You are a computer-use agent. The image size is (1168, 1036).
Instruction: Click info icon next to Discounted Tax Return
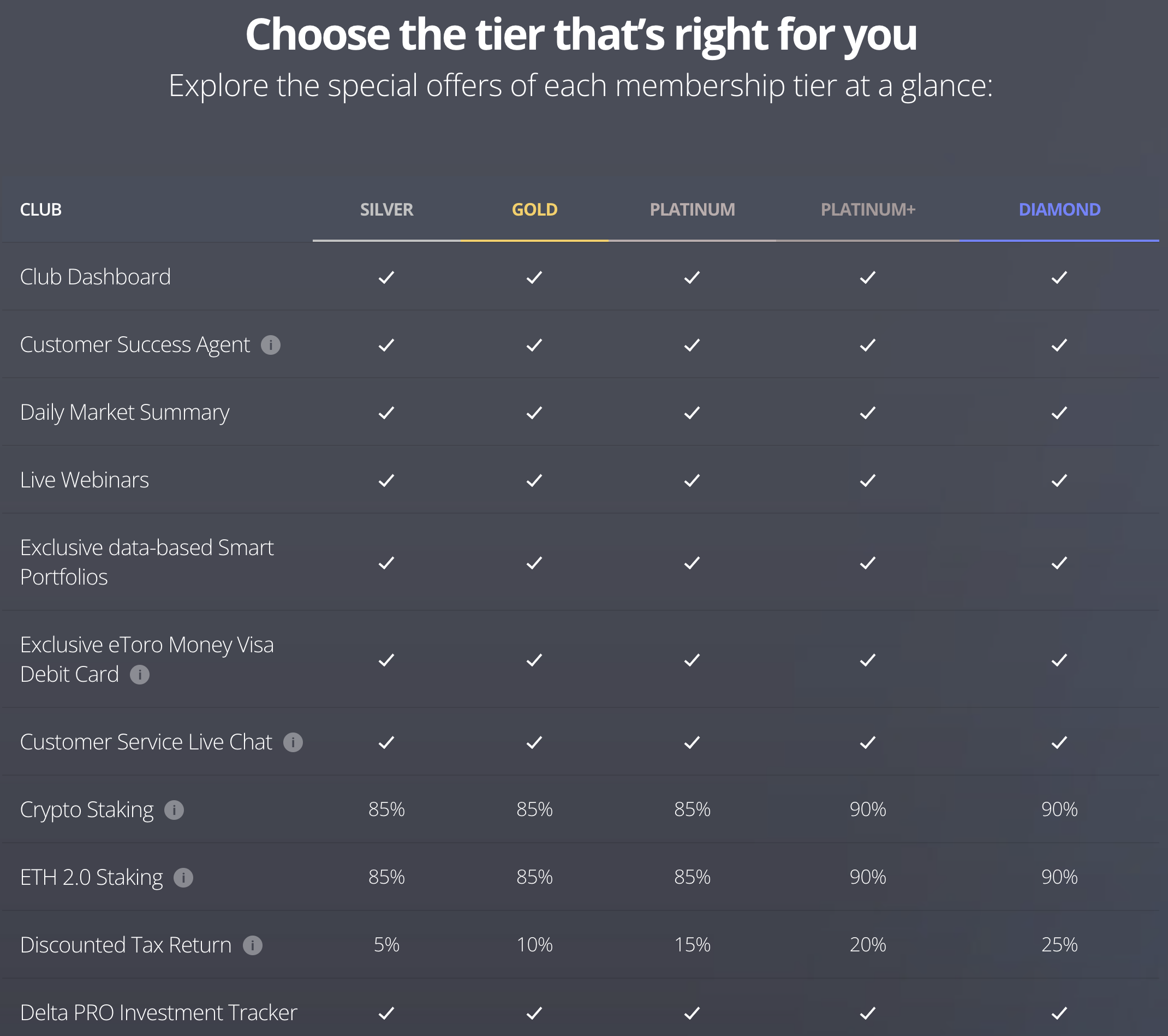(253, 946)
